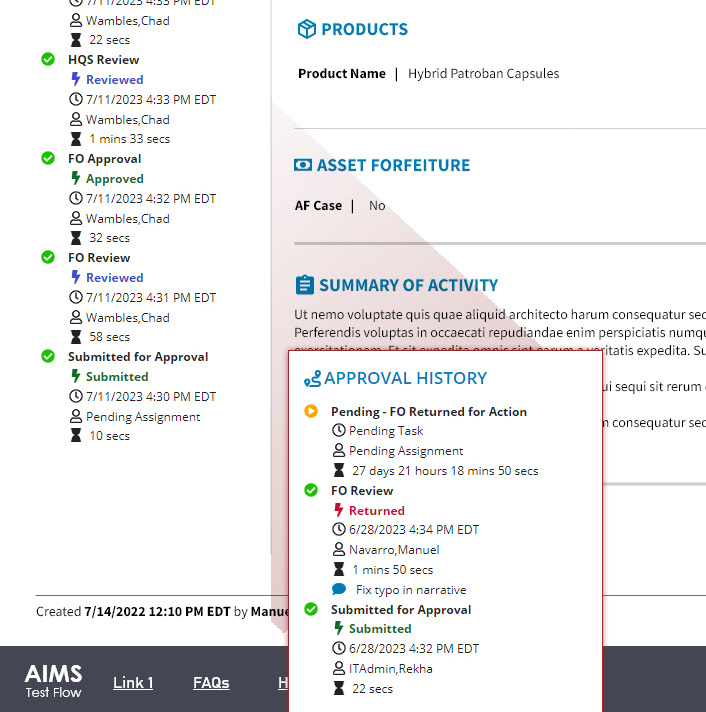
Task: Open the FAQs footer link
Action: 211,683
